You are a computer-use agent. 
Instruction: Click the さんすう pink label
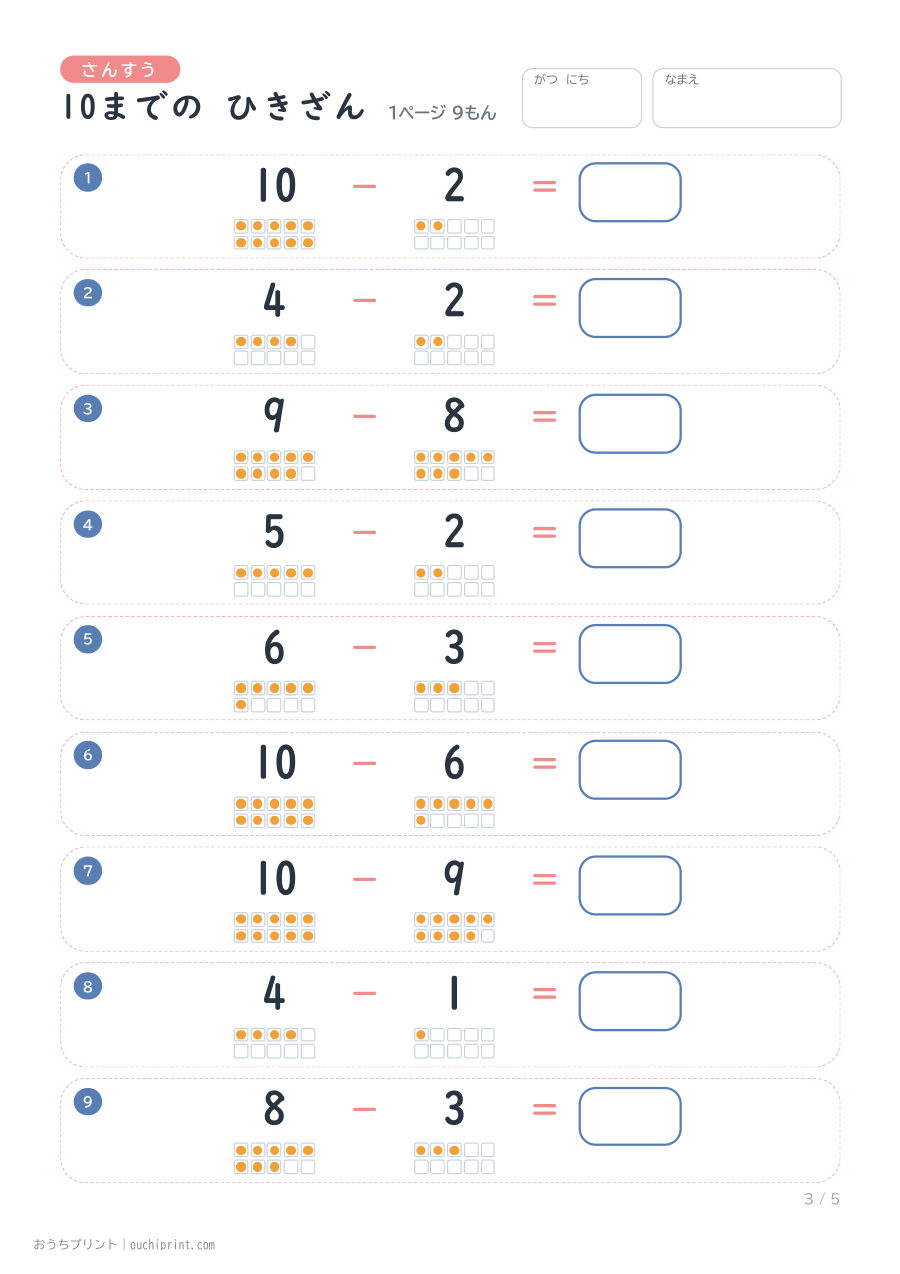click(120, 69)
